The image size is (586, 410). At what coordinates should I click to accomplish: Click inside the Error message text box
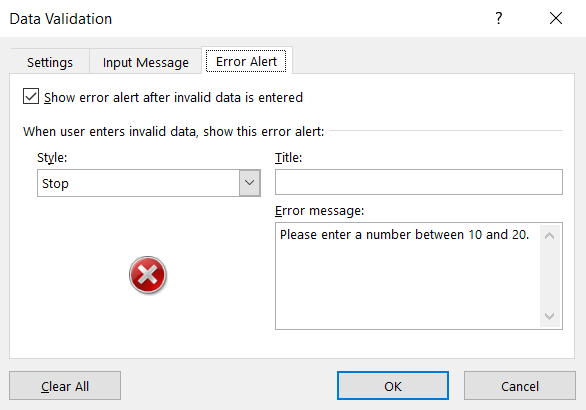pyautogui.click(x=408, y=276)
